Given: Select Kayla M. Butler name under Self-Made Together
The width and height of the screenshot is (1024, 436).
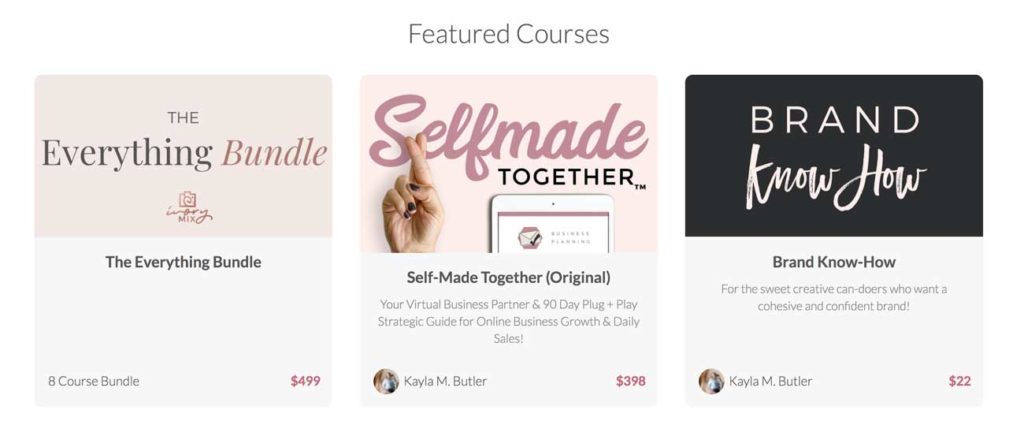Looking at the screenshot, I should 445,381.
